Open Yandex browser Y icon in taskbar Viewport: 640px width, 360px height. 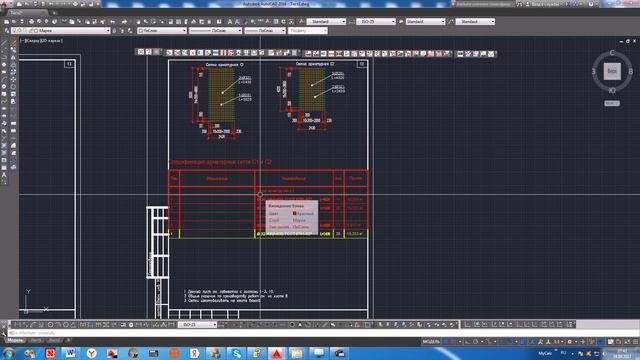91,353
